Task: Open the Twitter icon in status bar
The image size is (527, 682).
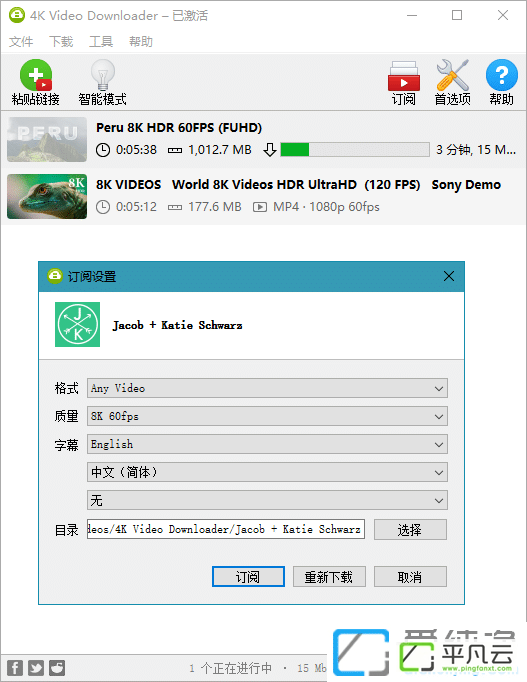Action: tap(36, 668)
